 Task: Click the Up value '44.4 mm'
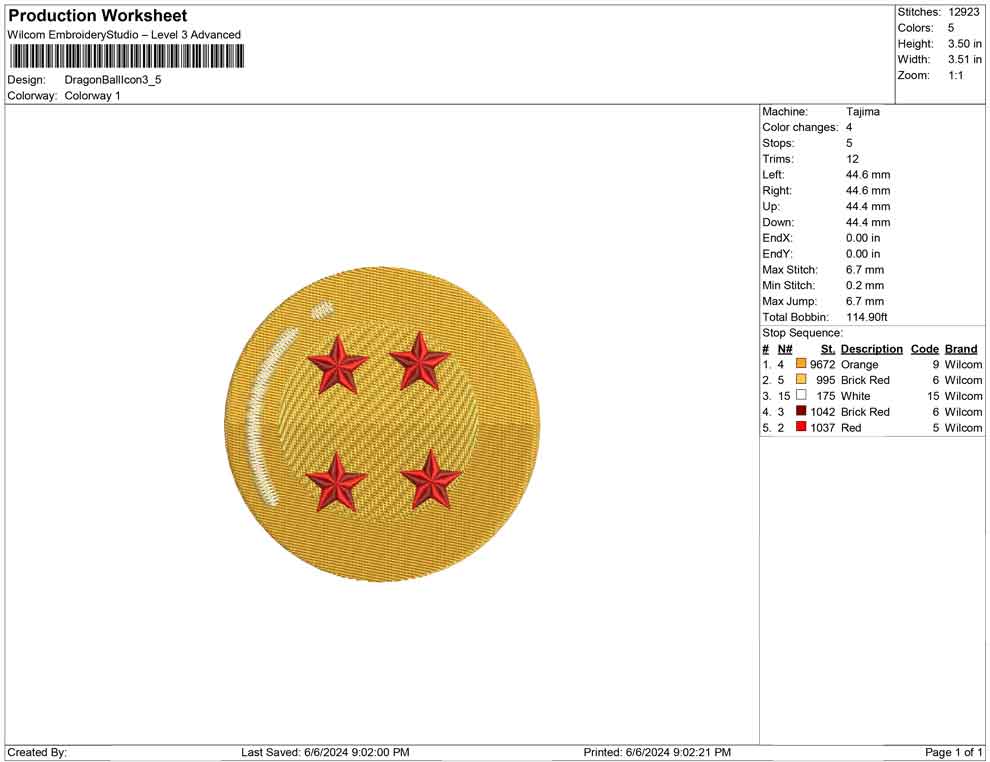point(868,206)
